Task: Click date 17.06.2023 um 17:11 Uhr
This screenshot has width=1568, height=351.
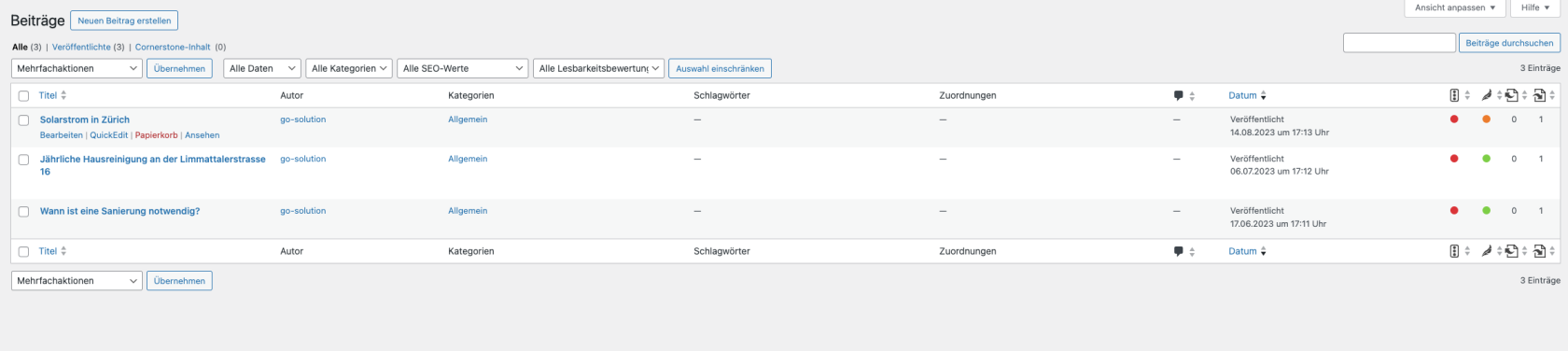Action: 1278,224
